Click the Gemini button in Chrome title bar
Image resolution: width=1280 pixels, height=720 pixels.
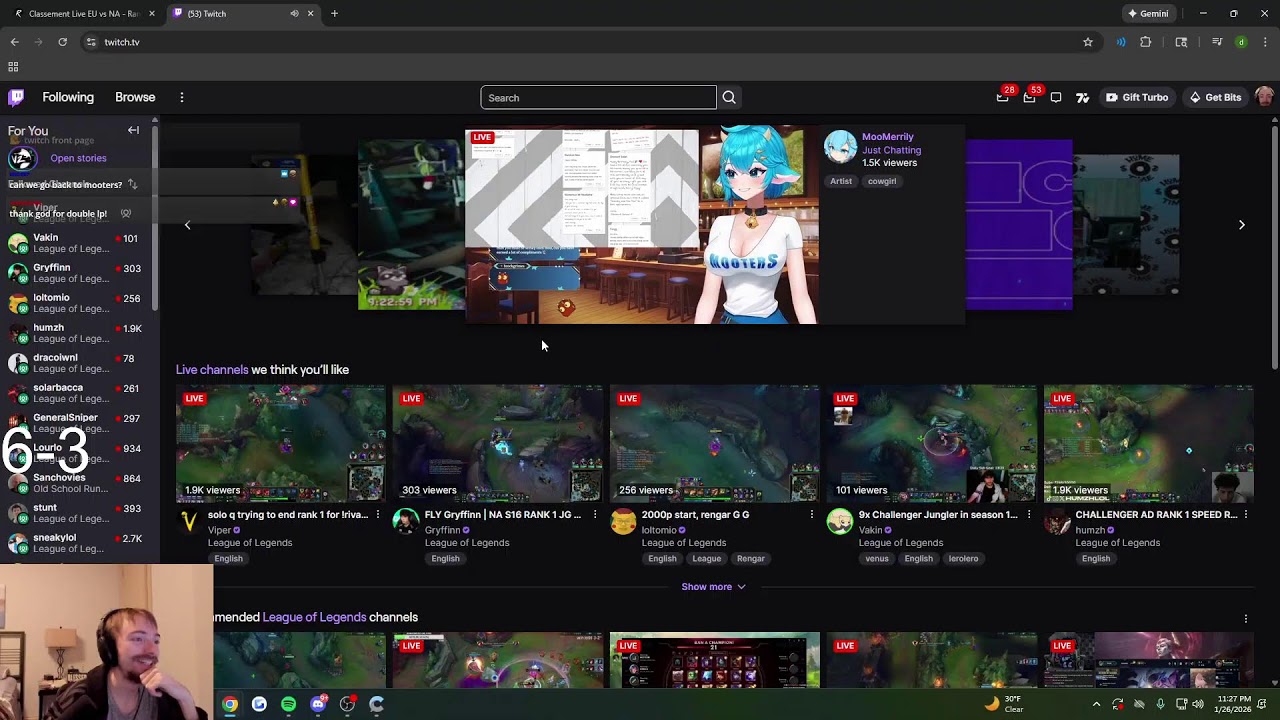pyautogui.click(x=1148, y=14)
